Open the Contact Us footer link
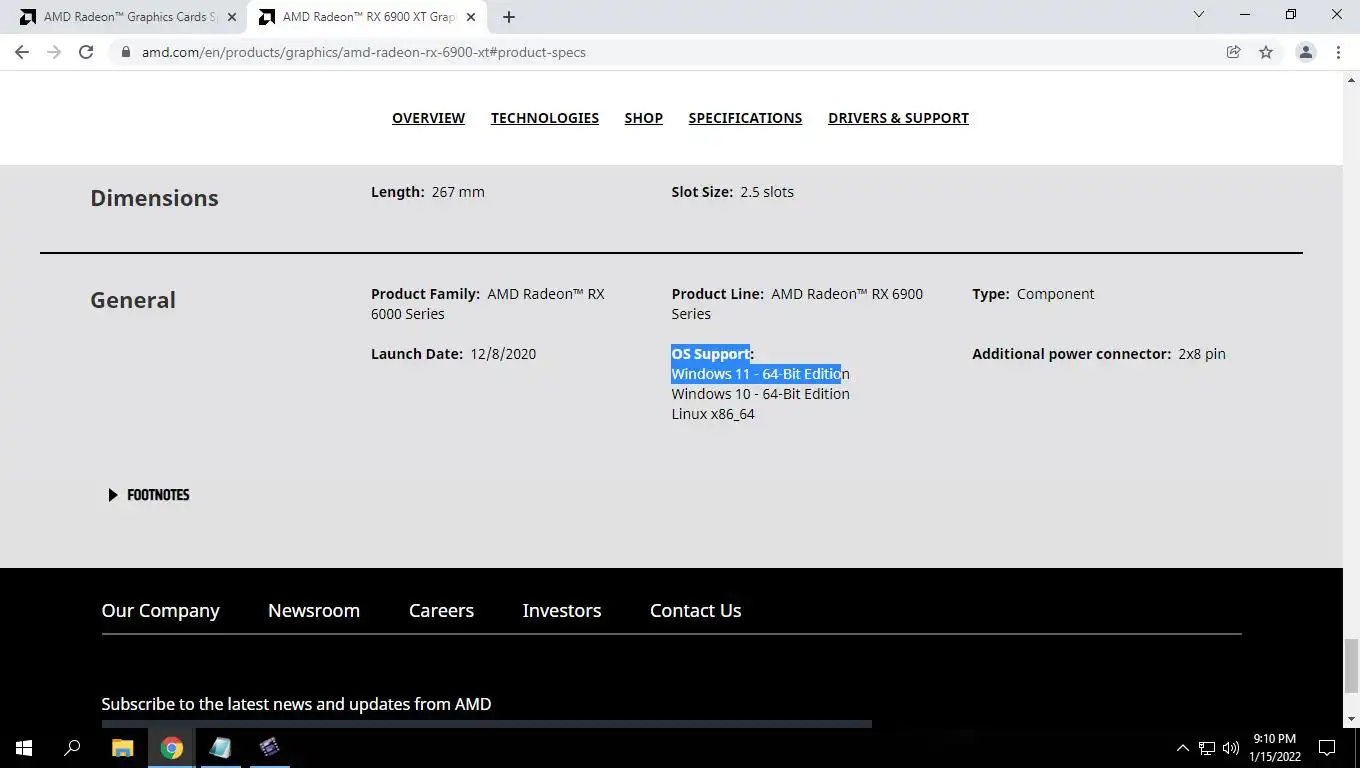This screenshot has height=768, width=1360. tap(696, 610)
